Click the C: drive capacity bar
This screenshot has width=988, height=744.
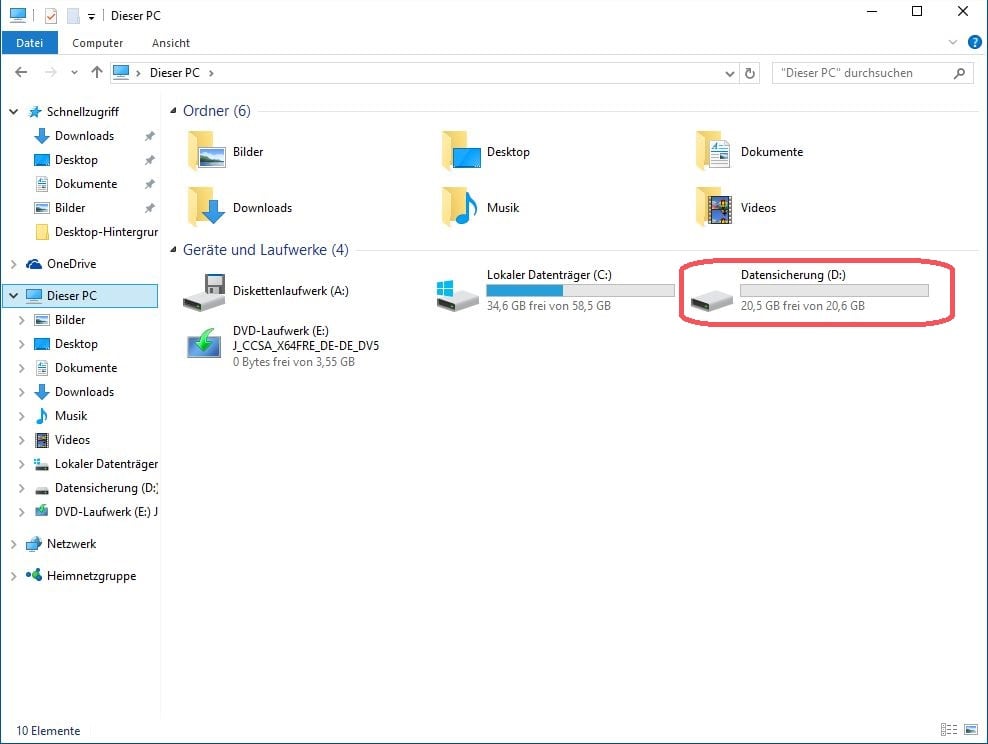click(578, 291)
